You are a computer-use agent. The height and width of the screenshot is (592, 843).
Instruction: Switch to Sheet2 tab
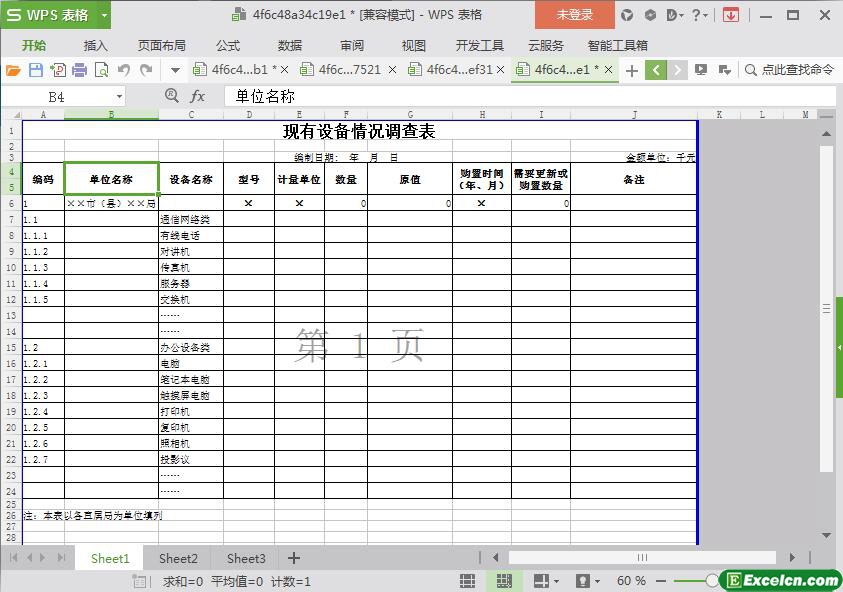[x=178, y=558]
